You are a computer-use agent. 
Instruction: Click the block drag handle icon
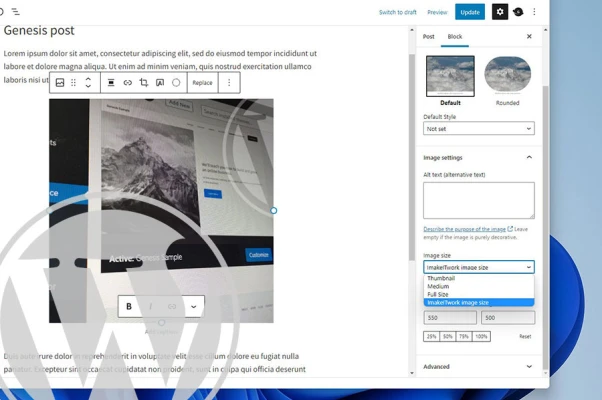pyautogui.click(x=73, y=83)
